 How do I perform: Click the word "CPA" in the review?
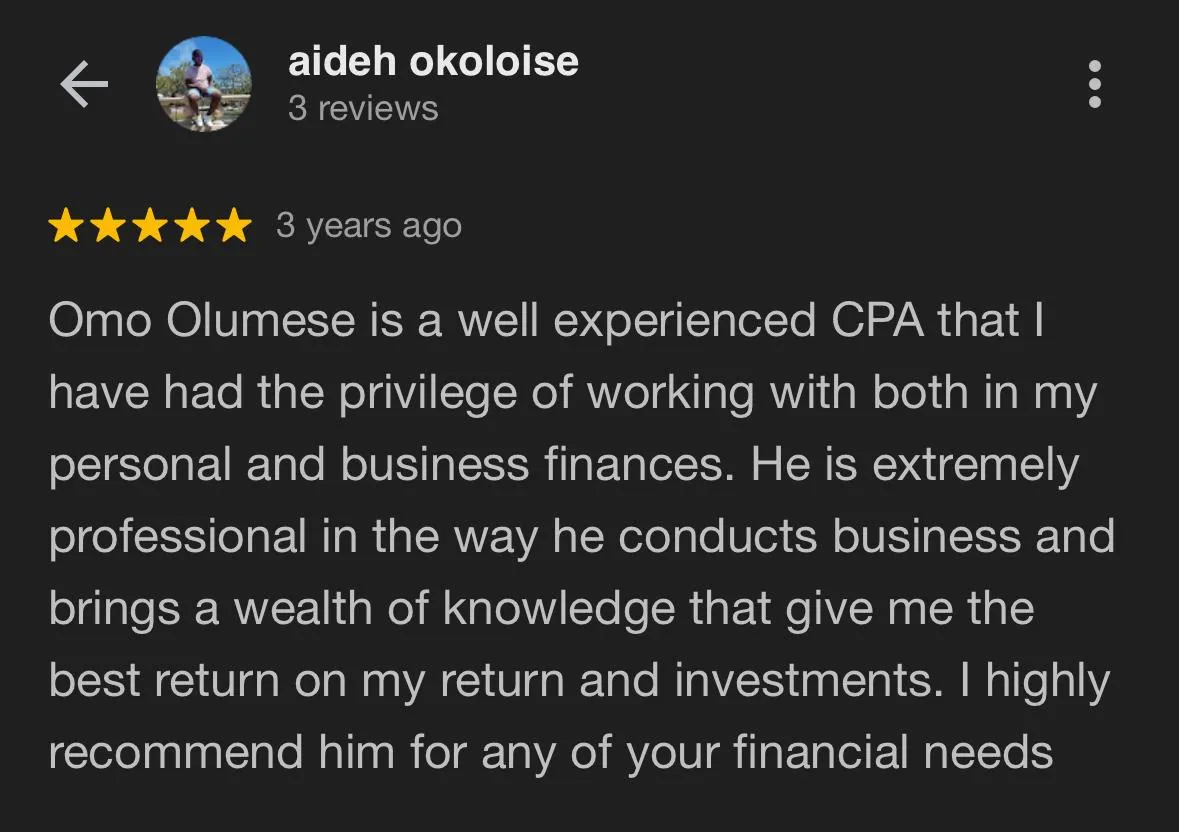point(877,321)
